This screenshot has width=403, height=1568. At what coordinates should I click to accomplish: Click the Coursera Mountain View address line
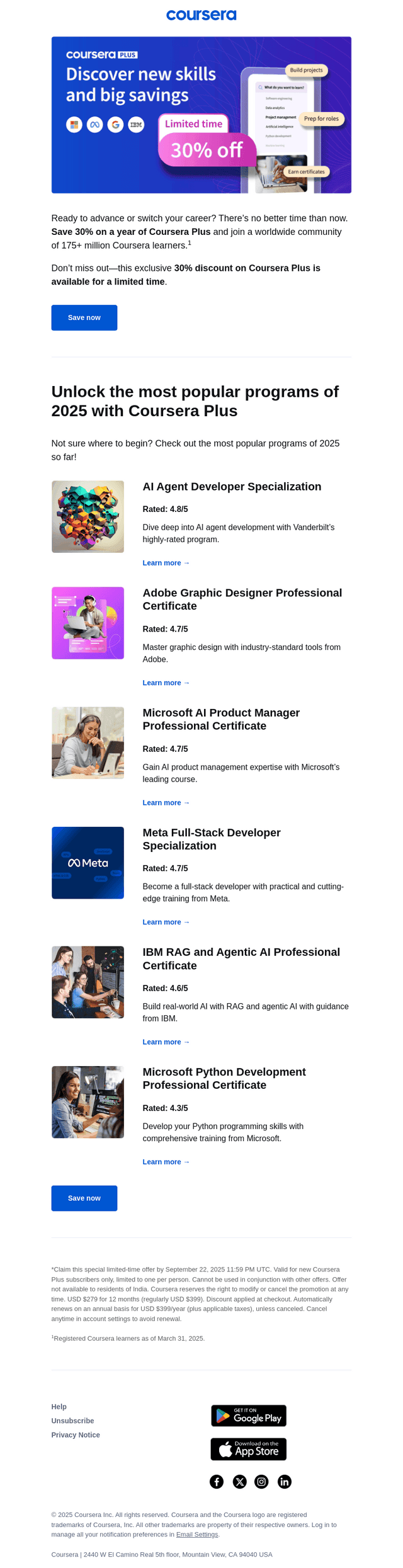[162, 1554]
